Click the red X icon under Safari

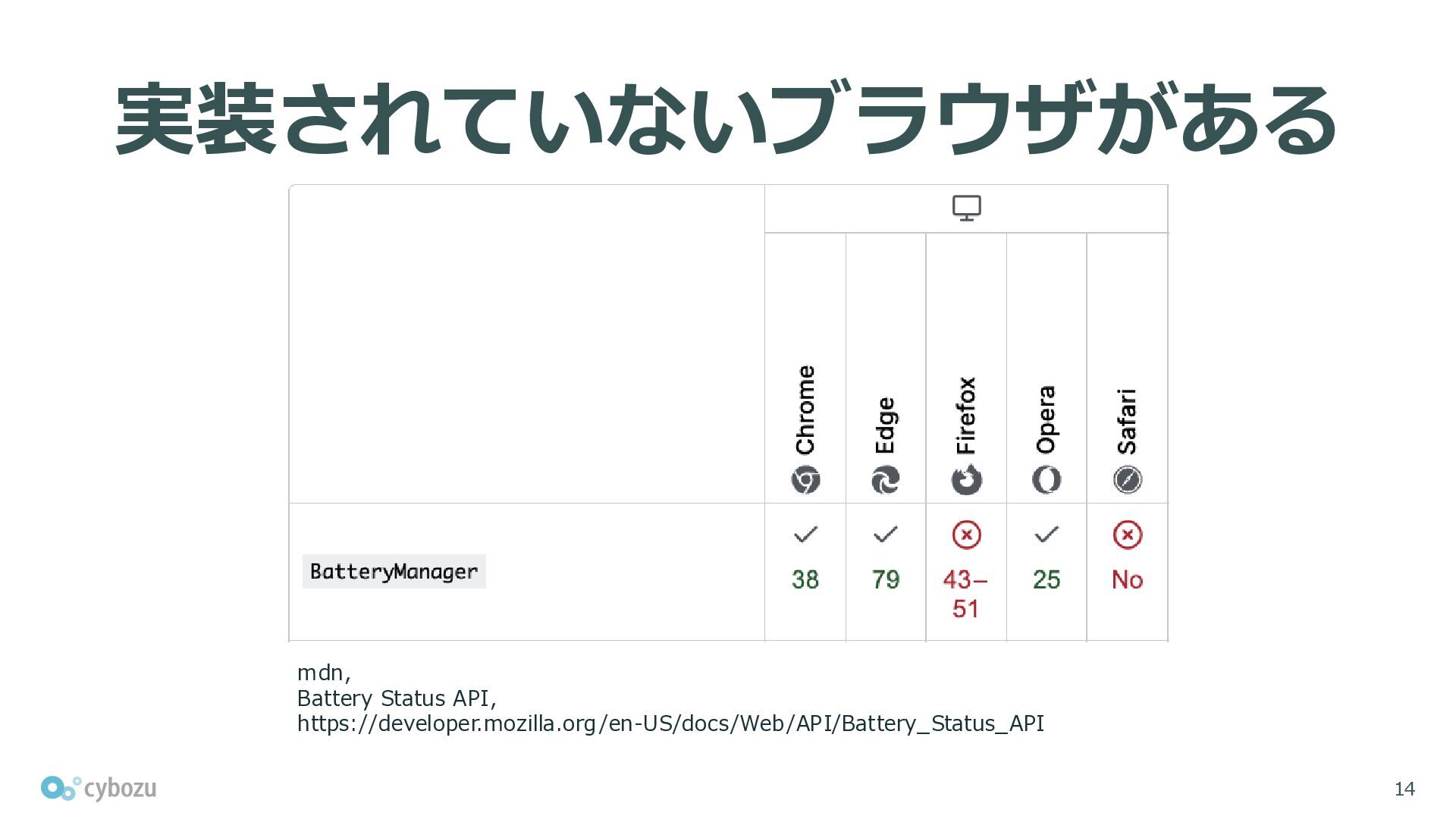(x=1128, y=535)
